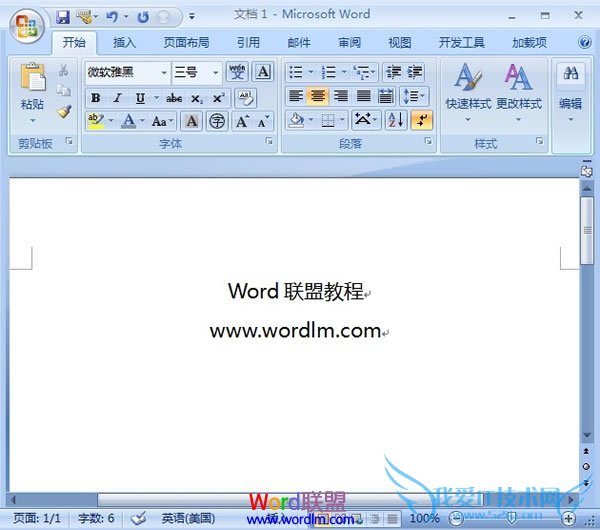
Task: Cut selection with scissors icon
Action: pyautogui.click(x=64, y=70)
